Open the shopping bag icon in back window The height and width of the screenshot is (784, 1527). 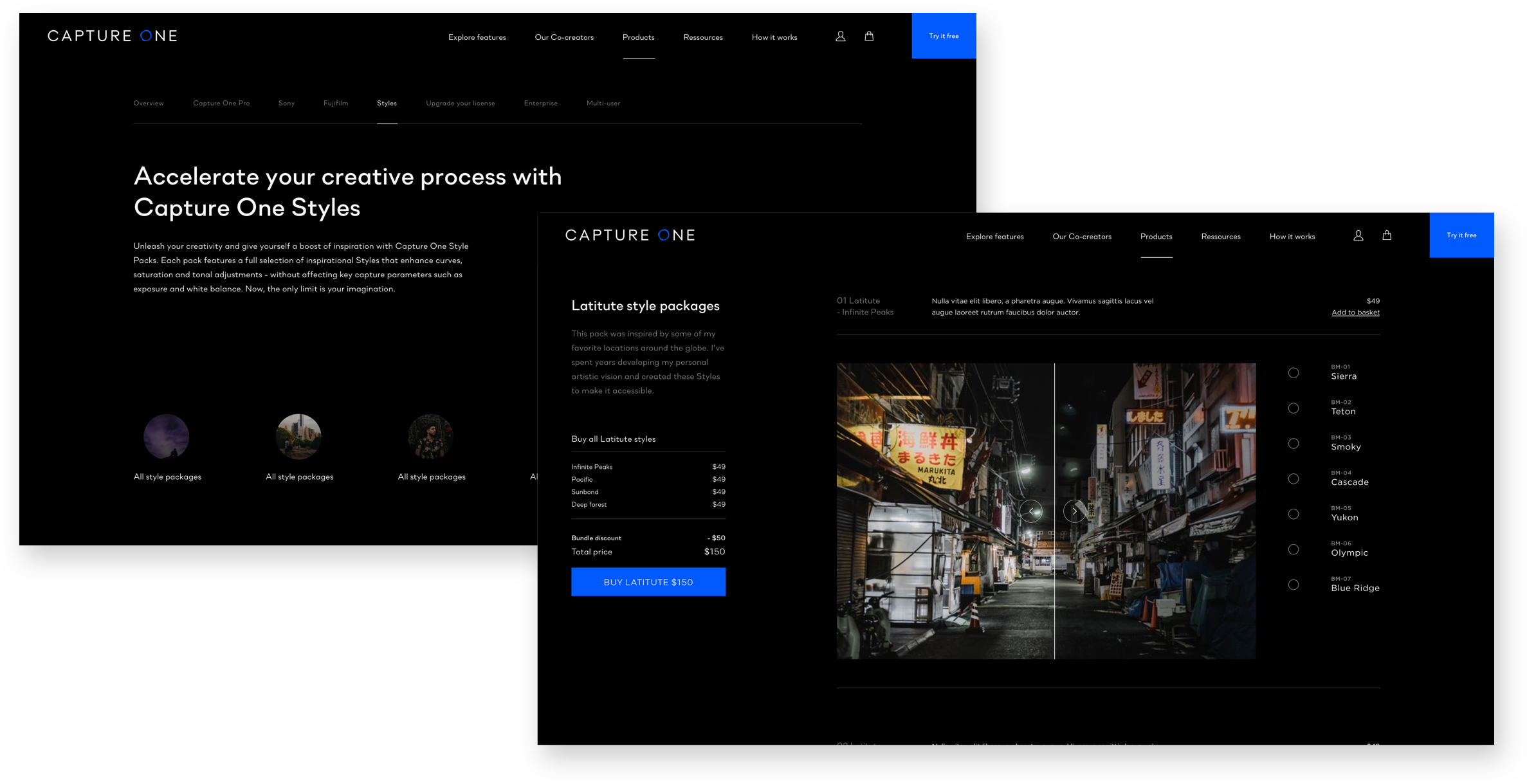(869, 36)
